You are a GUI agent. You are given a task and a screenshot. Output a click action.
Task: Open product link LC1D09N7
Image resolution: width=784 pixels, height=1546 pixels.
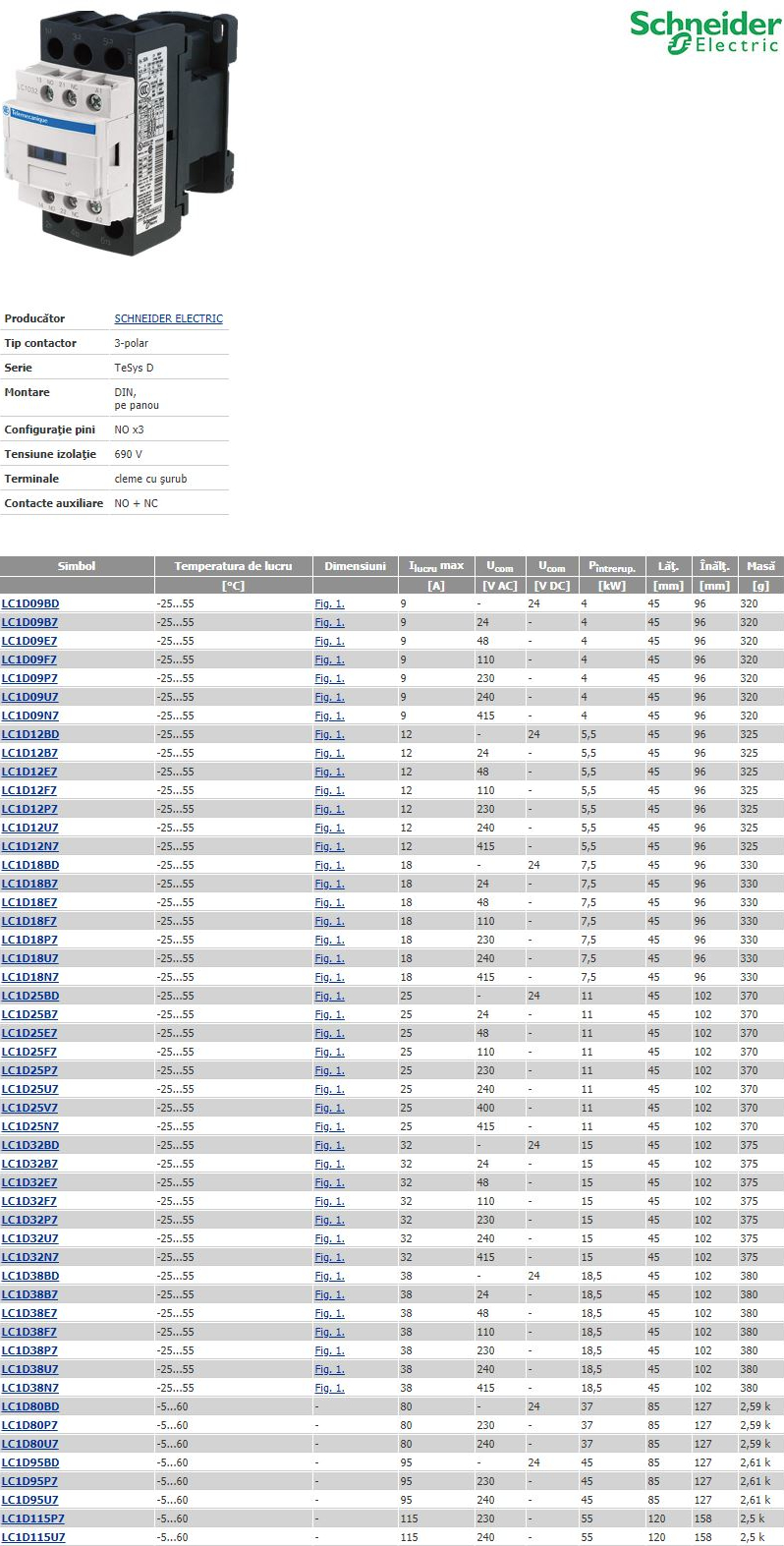pyautogui.click(x=30, y=716)
